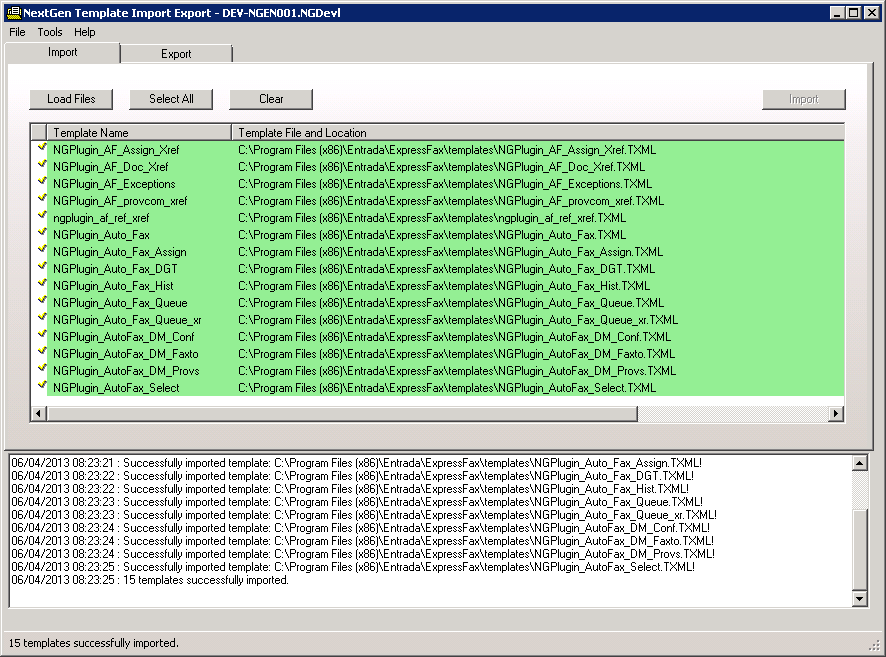Click file path ending NGPlugin_AF_Assign_Xref.TXML in list
This screenshot has height=657, width=886.
click(447, 150)
